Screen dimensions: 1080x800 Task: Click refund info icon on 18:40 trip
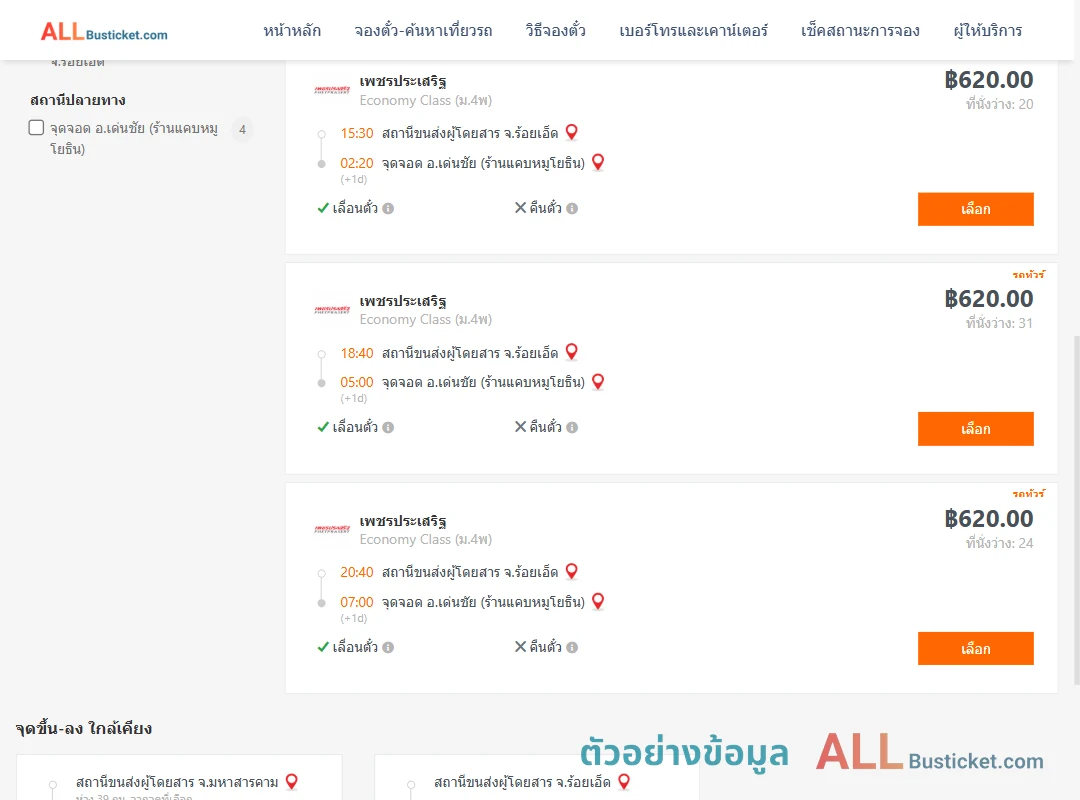pos(572,427)
